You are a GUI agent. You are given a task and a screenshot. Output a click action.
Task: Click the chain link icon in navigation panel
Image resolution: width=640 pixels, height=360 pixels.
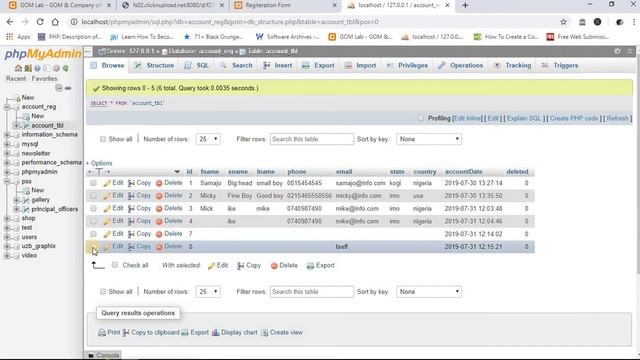[68, 88]
